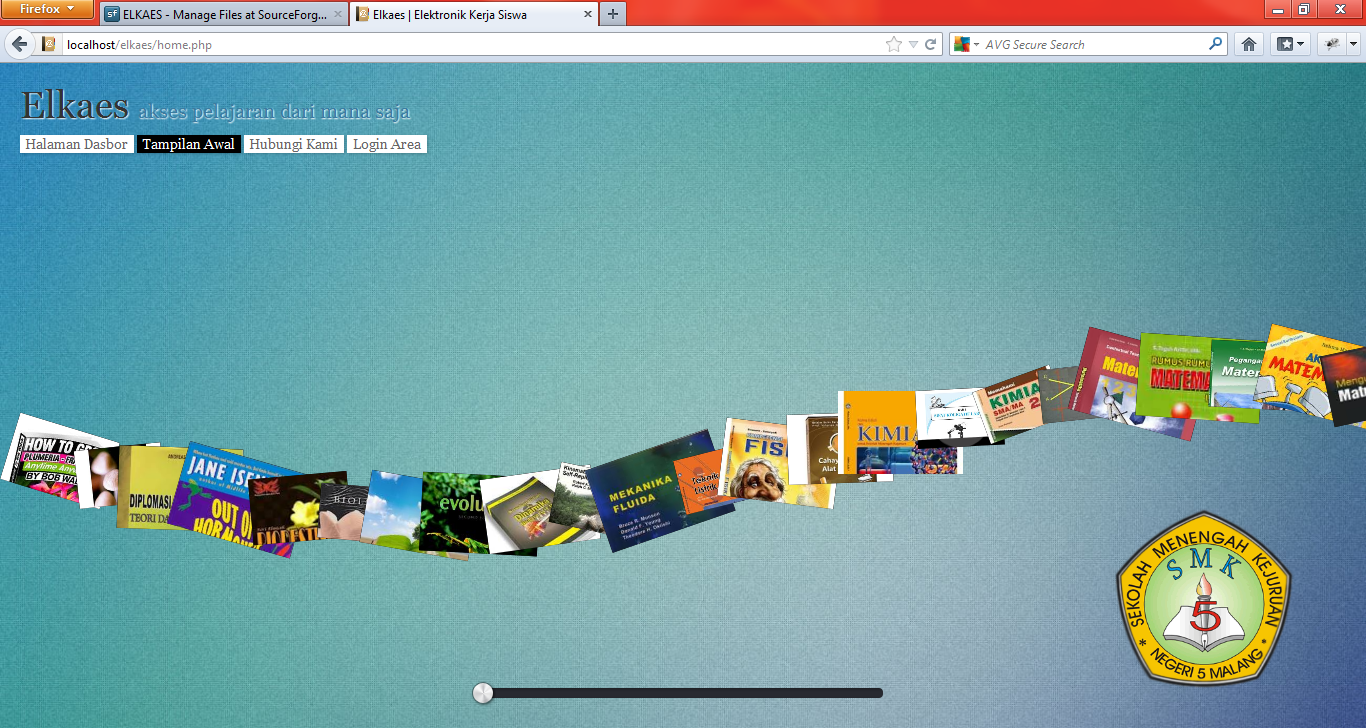This screenshot has width=1366, height=728.
Task: Click the back navigation arrow
Action: pyautogui.click(x=20, y=44)
